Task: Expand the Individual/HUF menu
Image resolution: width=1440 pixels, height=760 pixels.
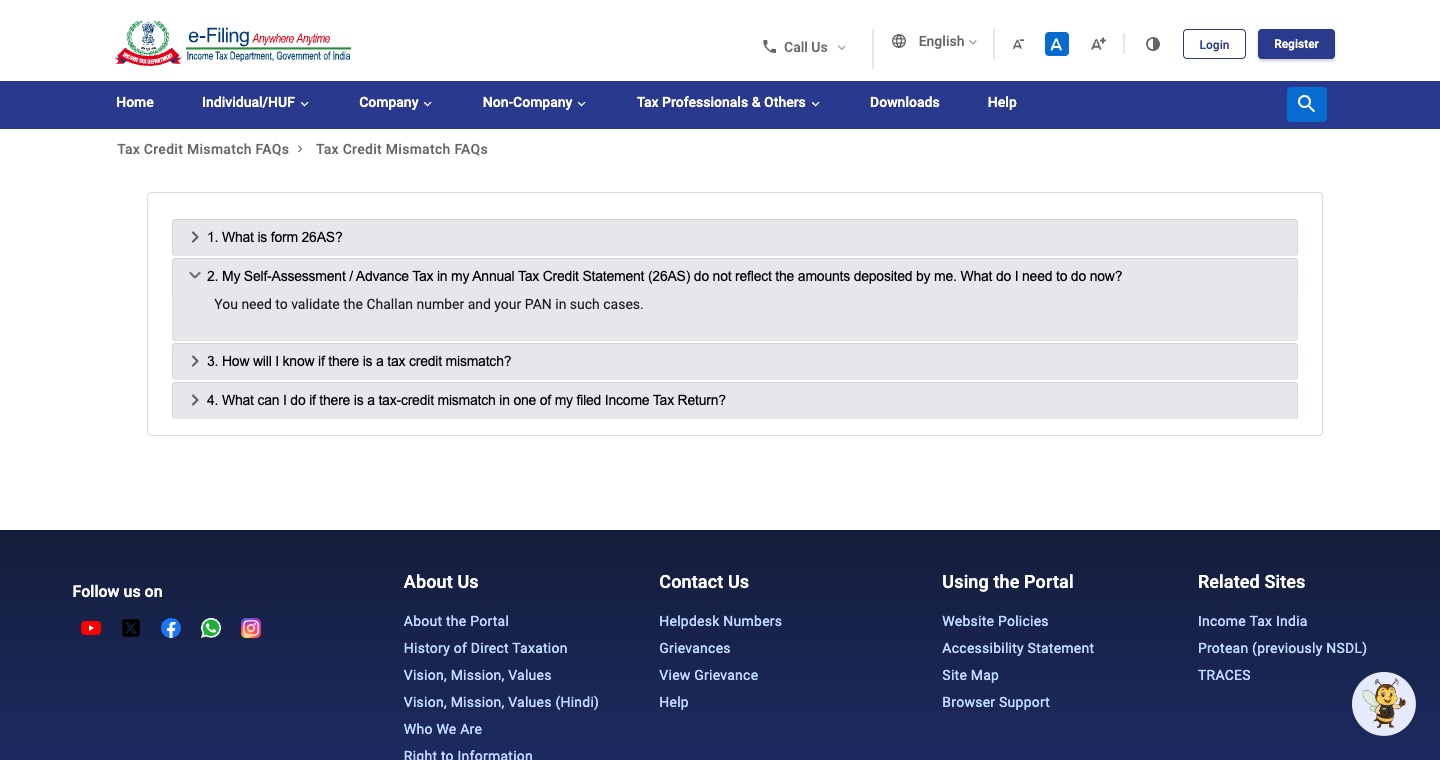Action: pos(255,102)
